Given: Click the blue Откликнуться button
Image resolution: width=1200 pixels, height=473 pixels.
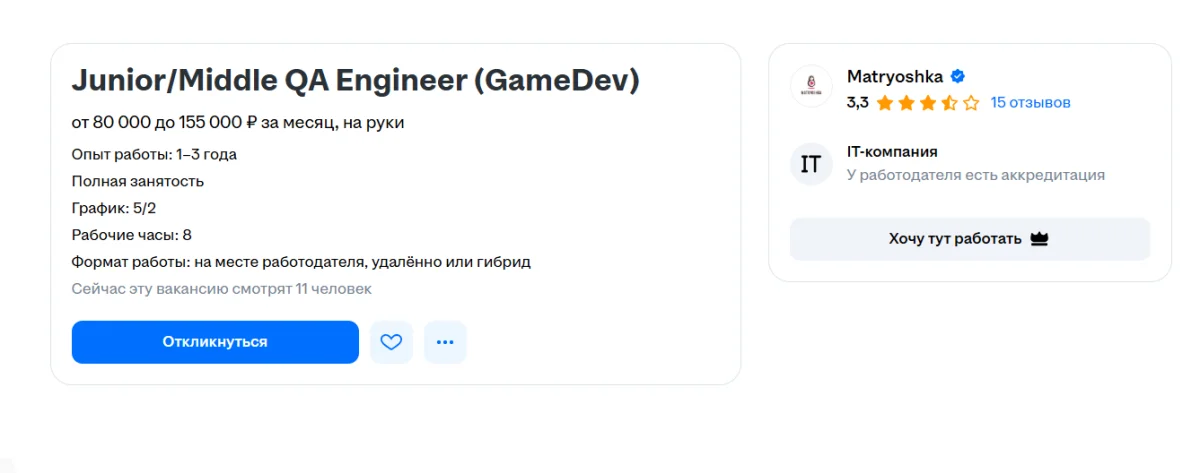Looking at the screenshot, I should 215,342.
